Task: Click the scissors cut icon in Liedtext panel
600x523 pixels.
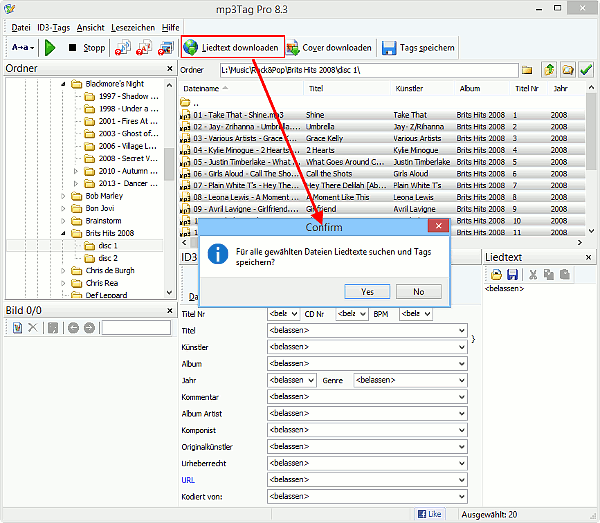Action: (x=533, y=274)
